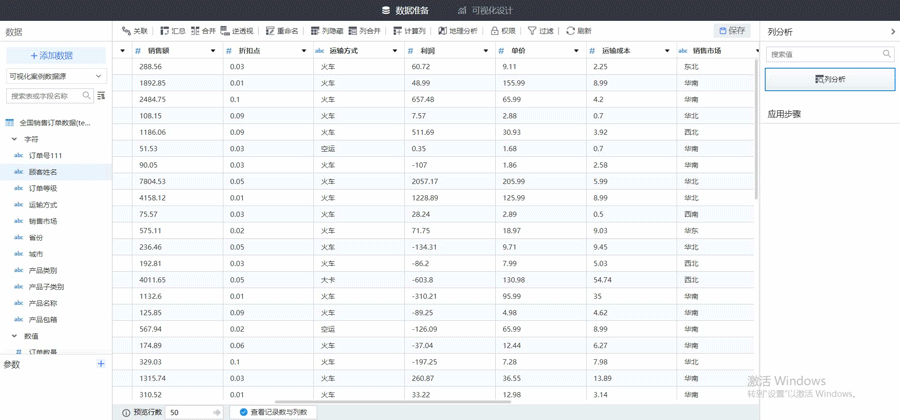Collapse the 列分析 panel with the chevron

click(893, 32)
